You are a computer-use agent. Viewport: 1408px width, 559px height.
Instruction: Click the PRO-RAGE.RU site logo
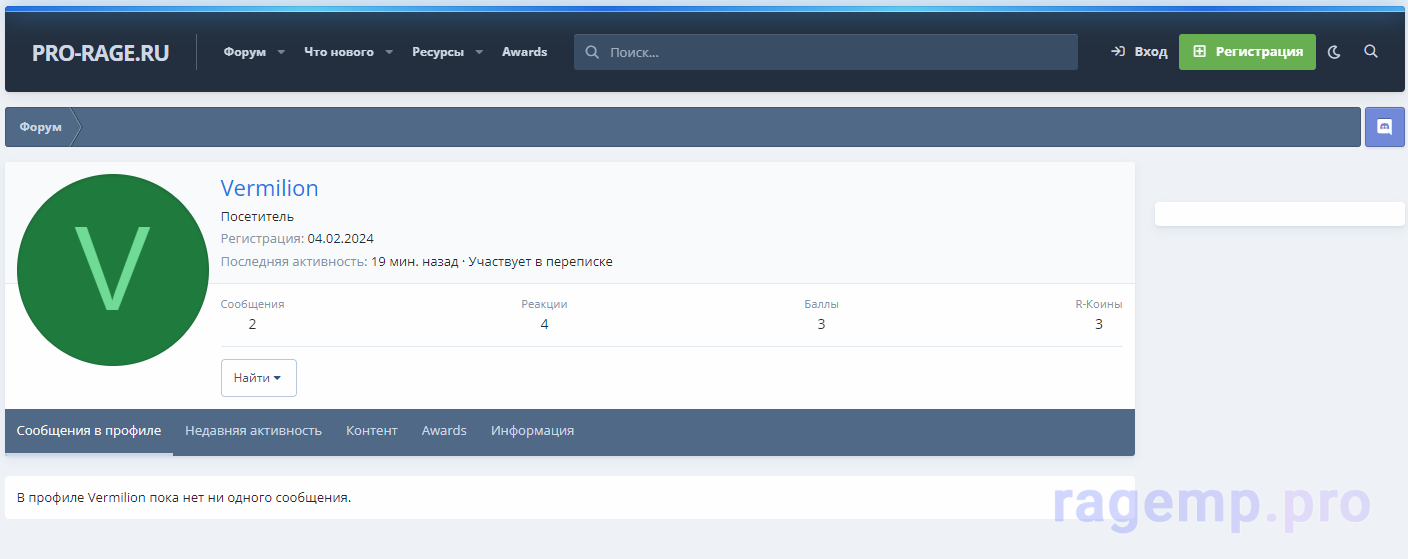pyautogui.click(x=100, y=53)
